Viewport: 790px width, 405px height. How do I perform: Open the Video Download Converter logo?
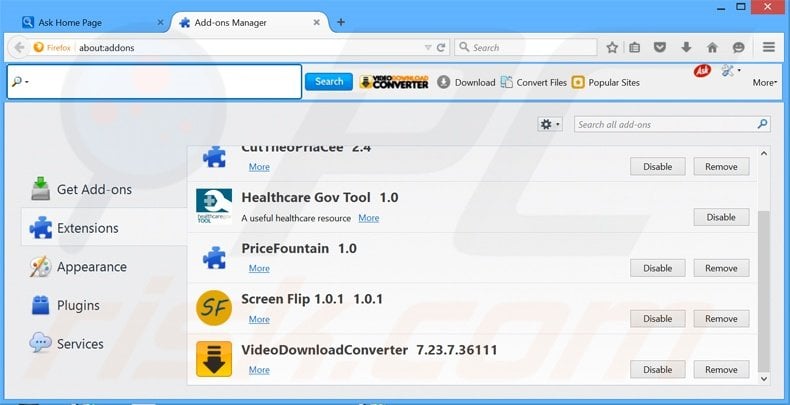coord(394,82)
